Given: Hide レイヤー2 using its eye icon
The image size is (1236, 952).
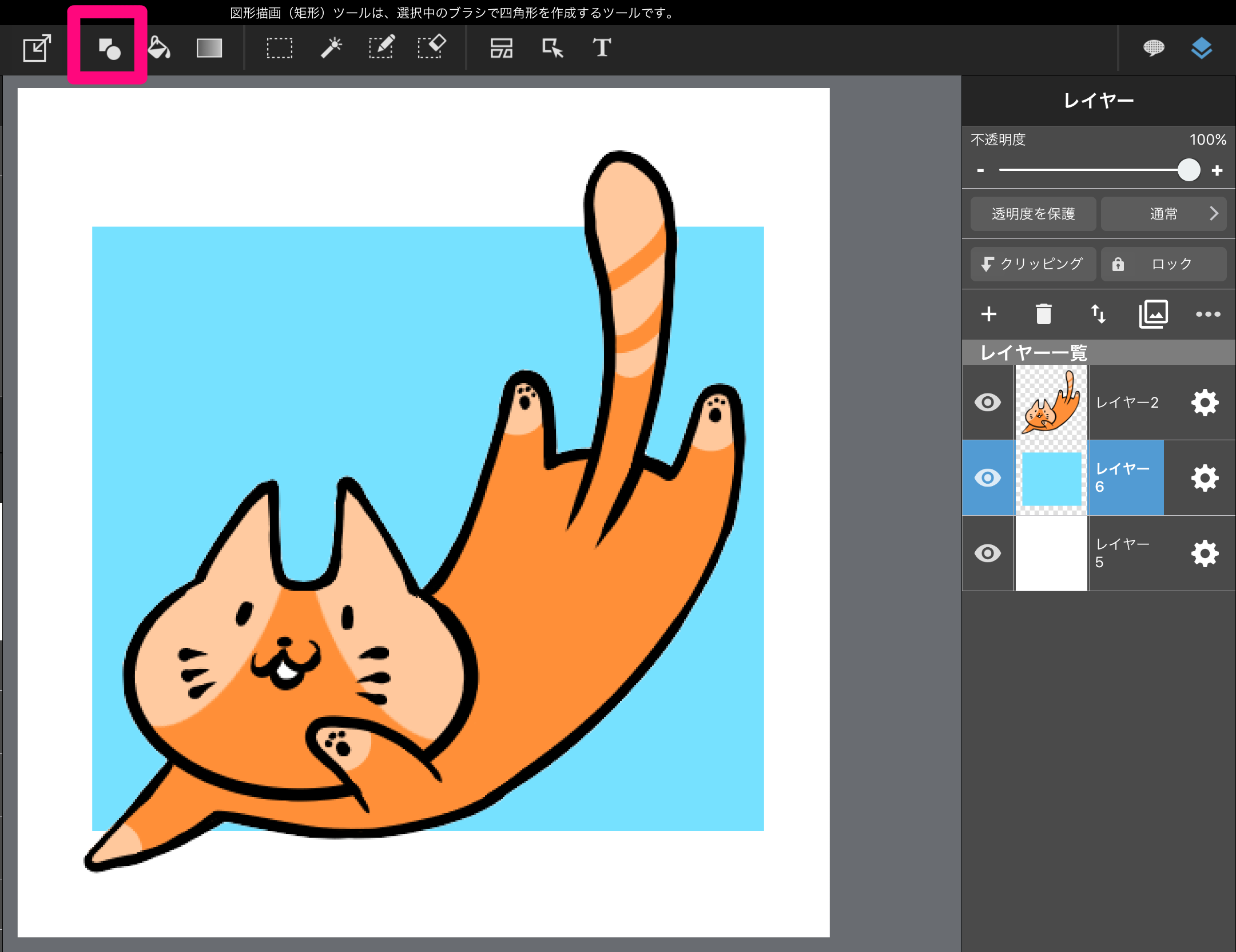Looking at the screenshot, I should [x=988, y=403].
